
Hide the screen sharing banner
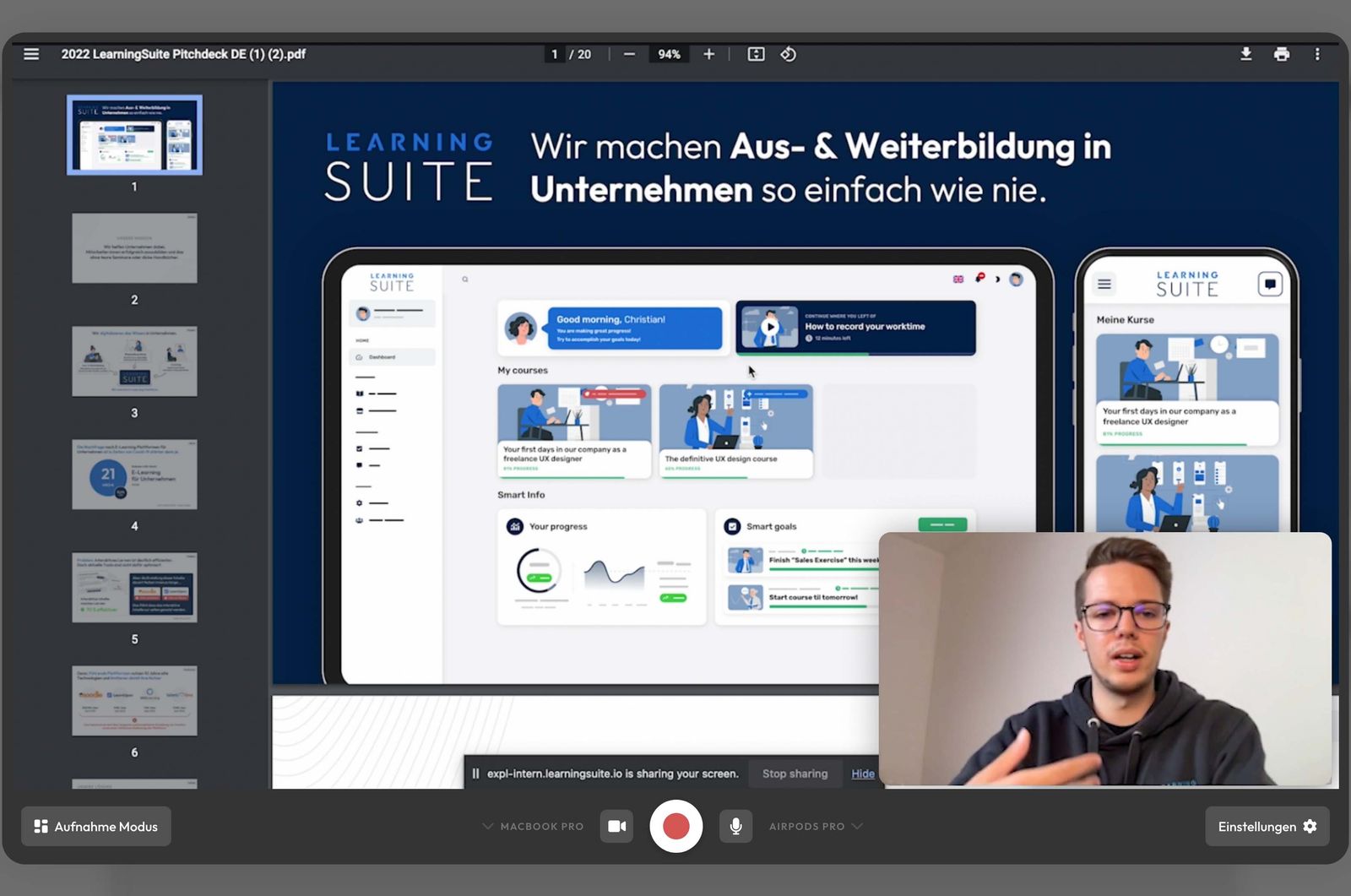click(x=861, y=774)
